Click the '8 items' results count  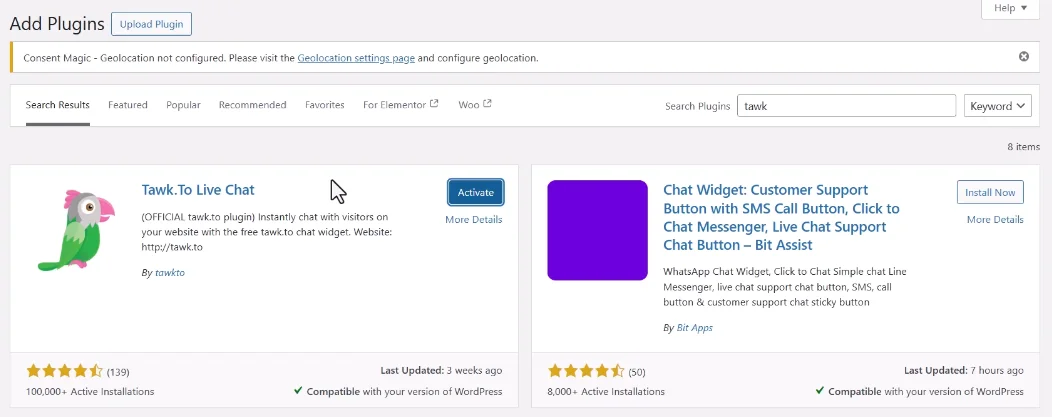point(1024,147)
